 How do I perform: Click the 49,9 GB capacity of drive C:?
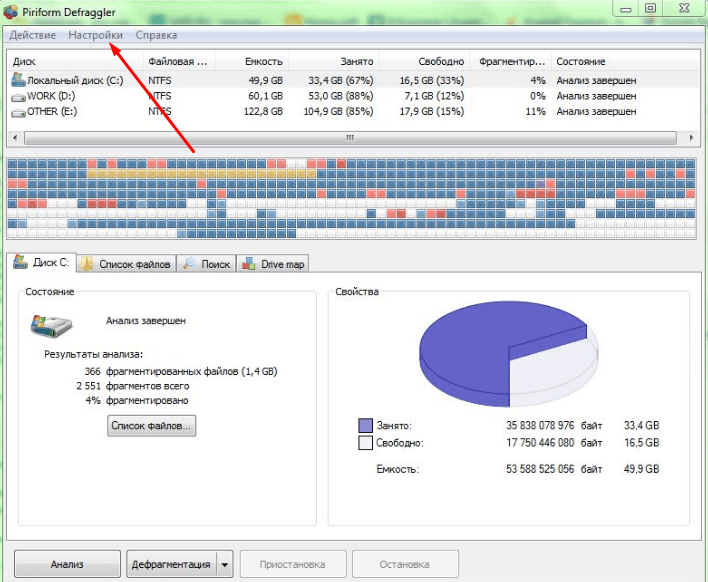(x=265, y=81)
